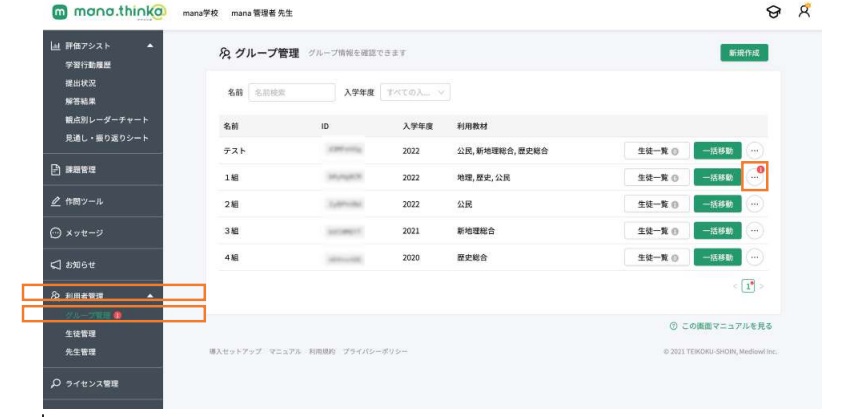The image size is (861, 417).
Task: Select 生徒管理 in sidebar
Action: [x=80, y=333]
